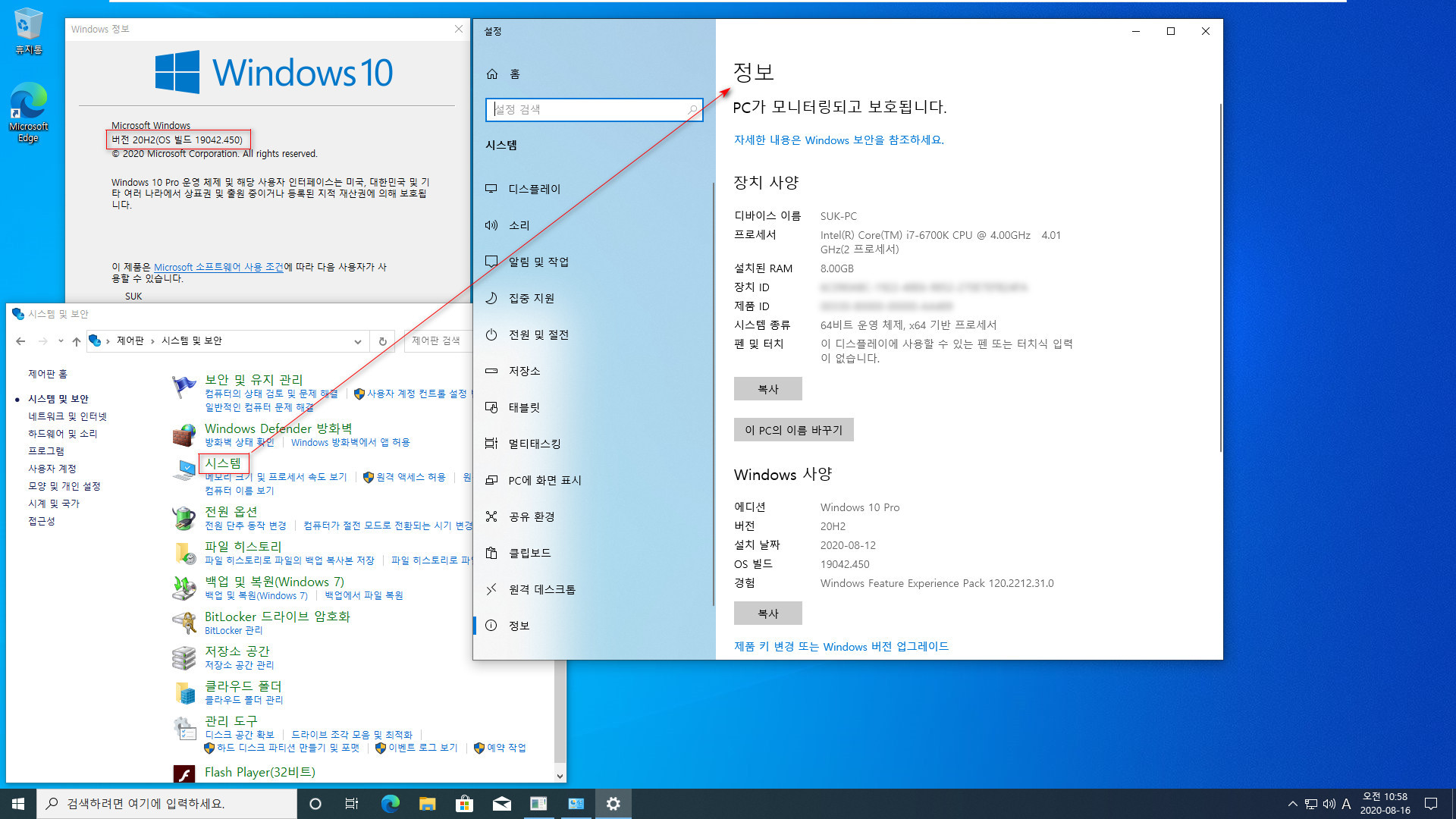Image resolution: width=1456 pixels, height=819 pixels.
Task: Click the Remote Desktop (원격 데스크톱) icon
Action: [x=491, y=589]
